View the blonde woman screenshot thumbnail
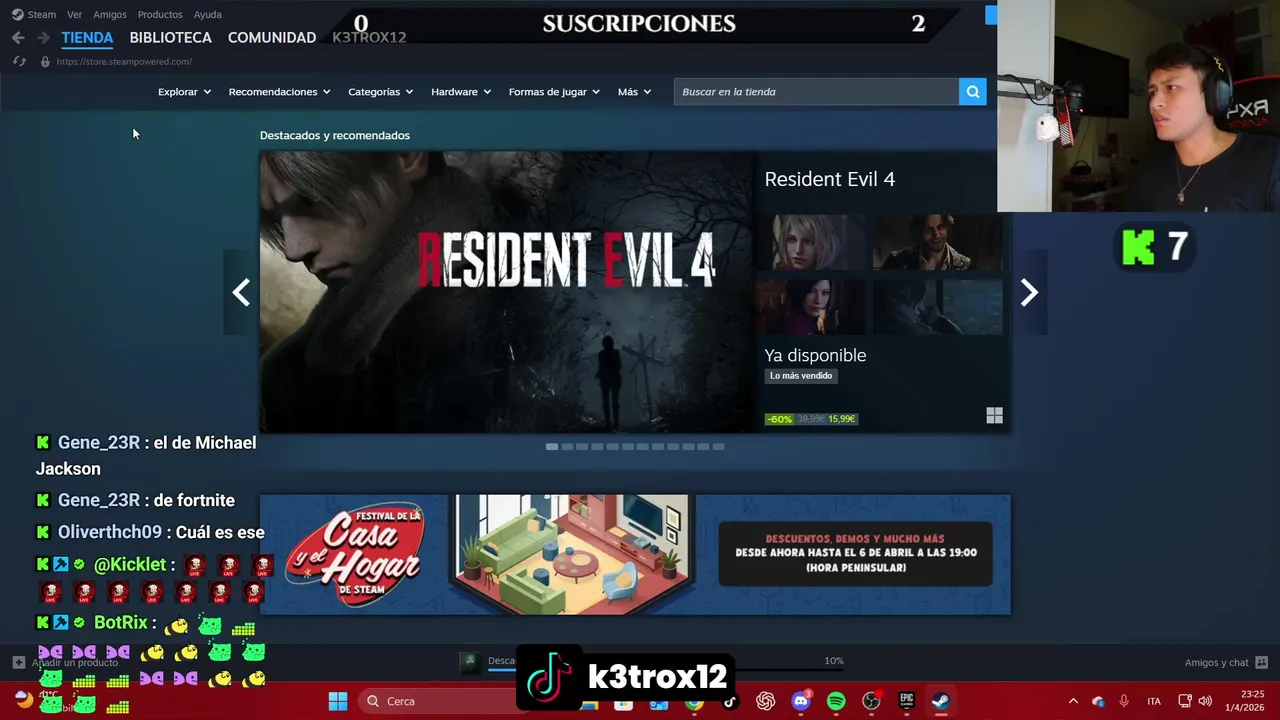 coord(811,243)
